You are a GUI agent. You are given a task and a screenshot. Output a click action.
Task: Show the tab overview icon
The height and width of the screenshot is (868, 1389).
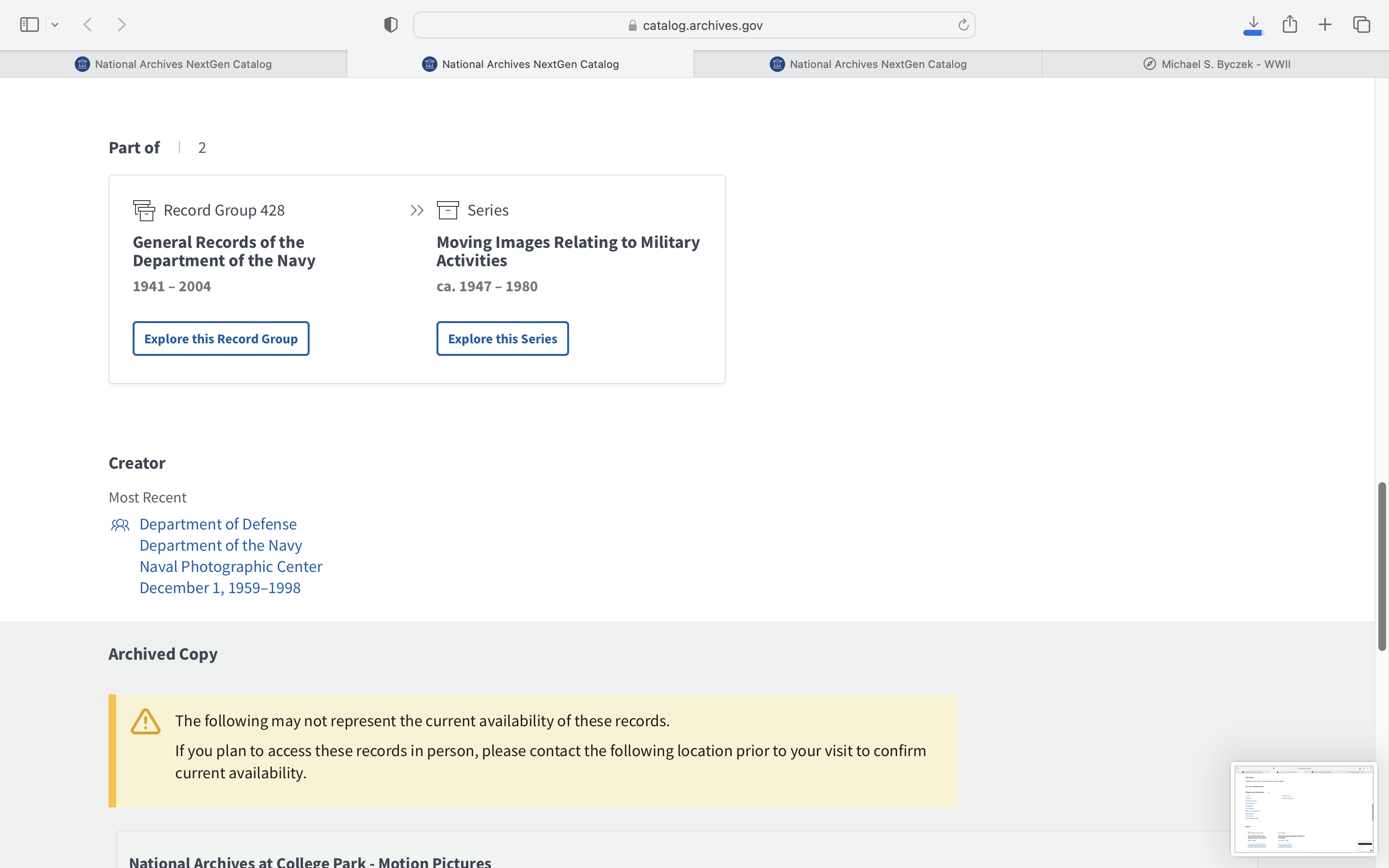point(1362,25)
